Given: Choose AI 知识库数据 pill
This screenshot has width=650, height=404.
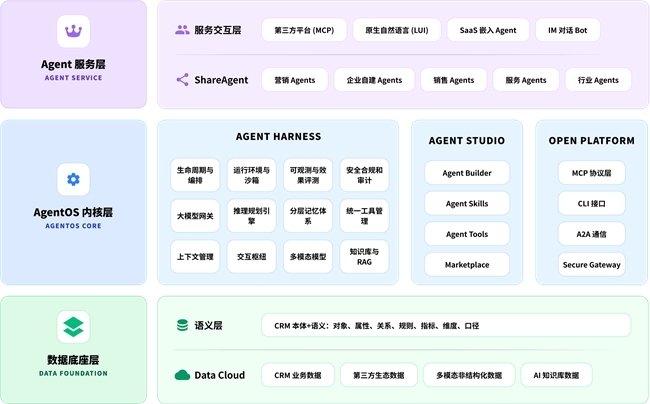Looking at the screenshot, I should (x=556, y=375).
